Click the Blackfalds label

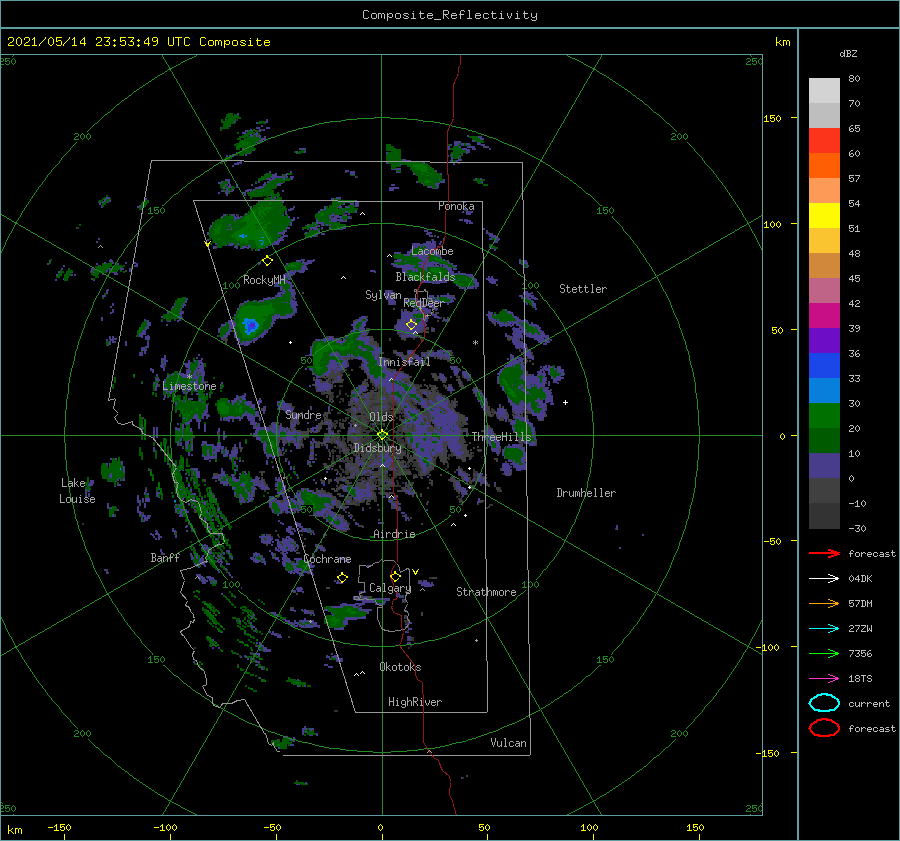click(x=425, y=277)
